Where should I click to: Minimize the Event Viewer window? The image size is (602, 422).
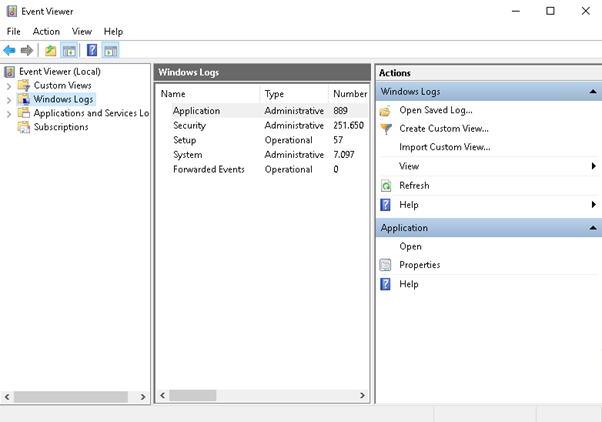(516, 11)
